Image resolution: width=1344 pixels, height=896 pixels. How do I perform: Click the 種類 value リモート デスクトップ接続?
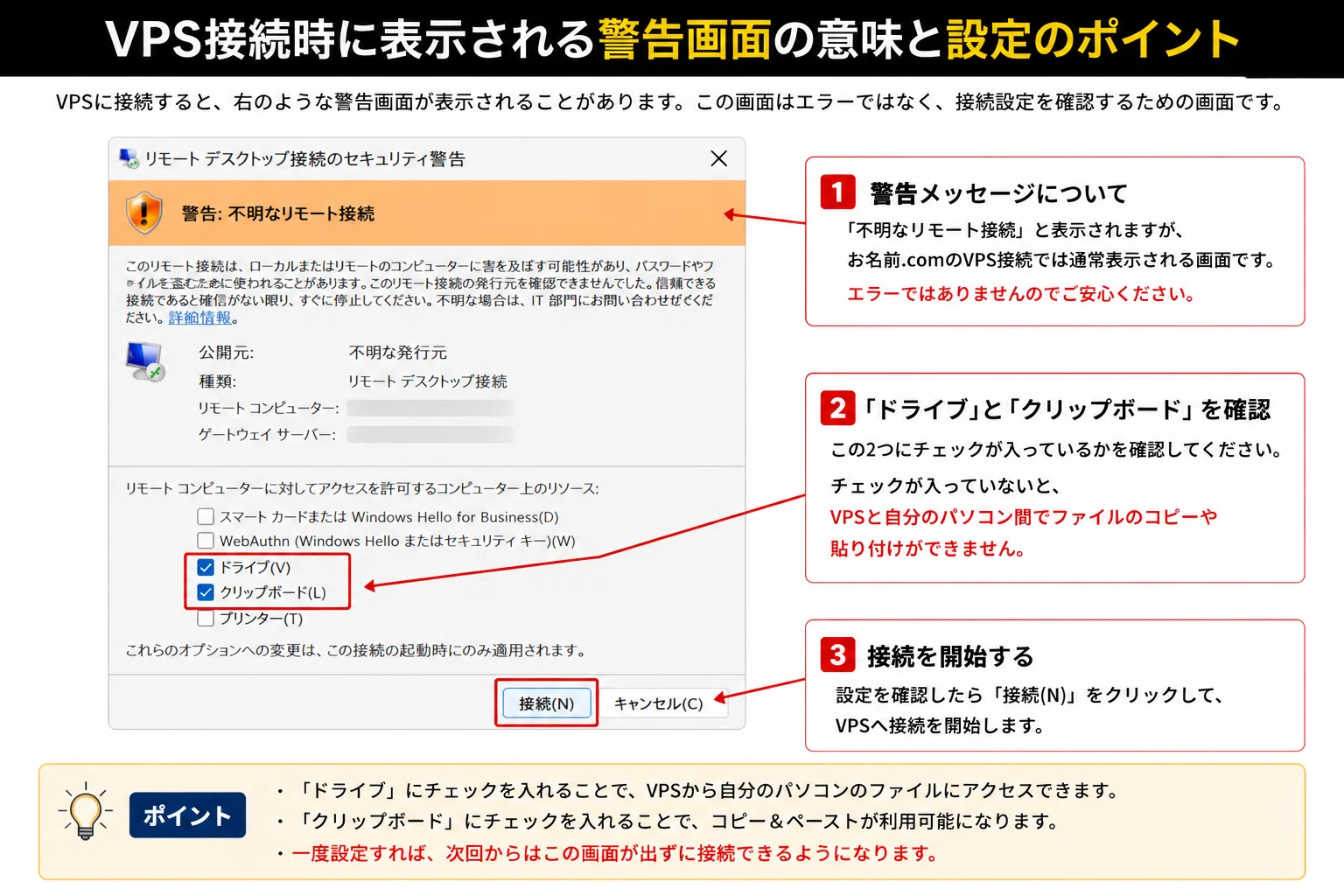click(x=428, y=381)
